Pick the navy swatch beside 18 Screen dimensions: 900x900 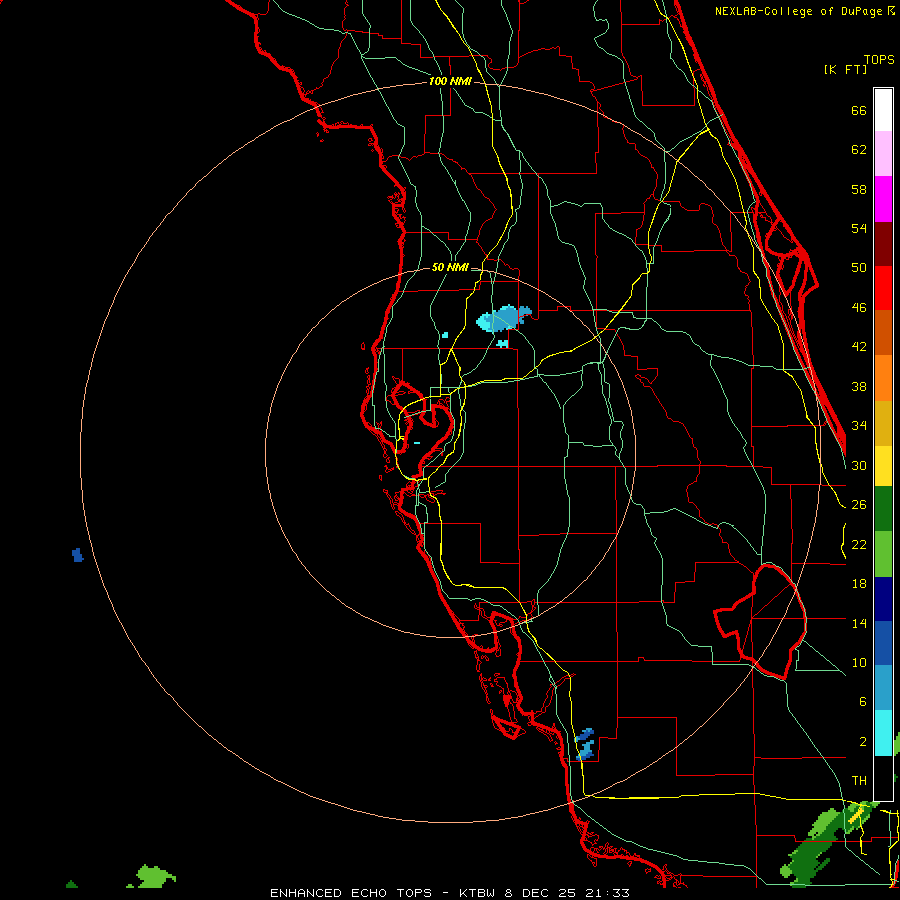click(x=883, y=599)
